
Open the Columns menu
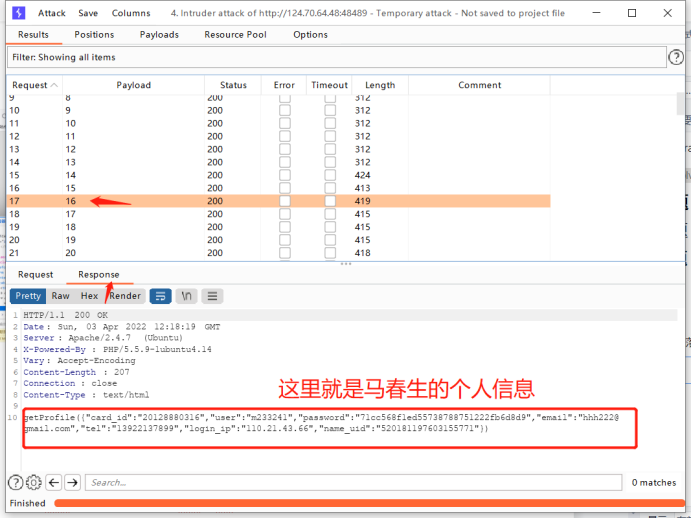point(131,13)
